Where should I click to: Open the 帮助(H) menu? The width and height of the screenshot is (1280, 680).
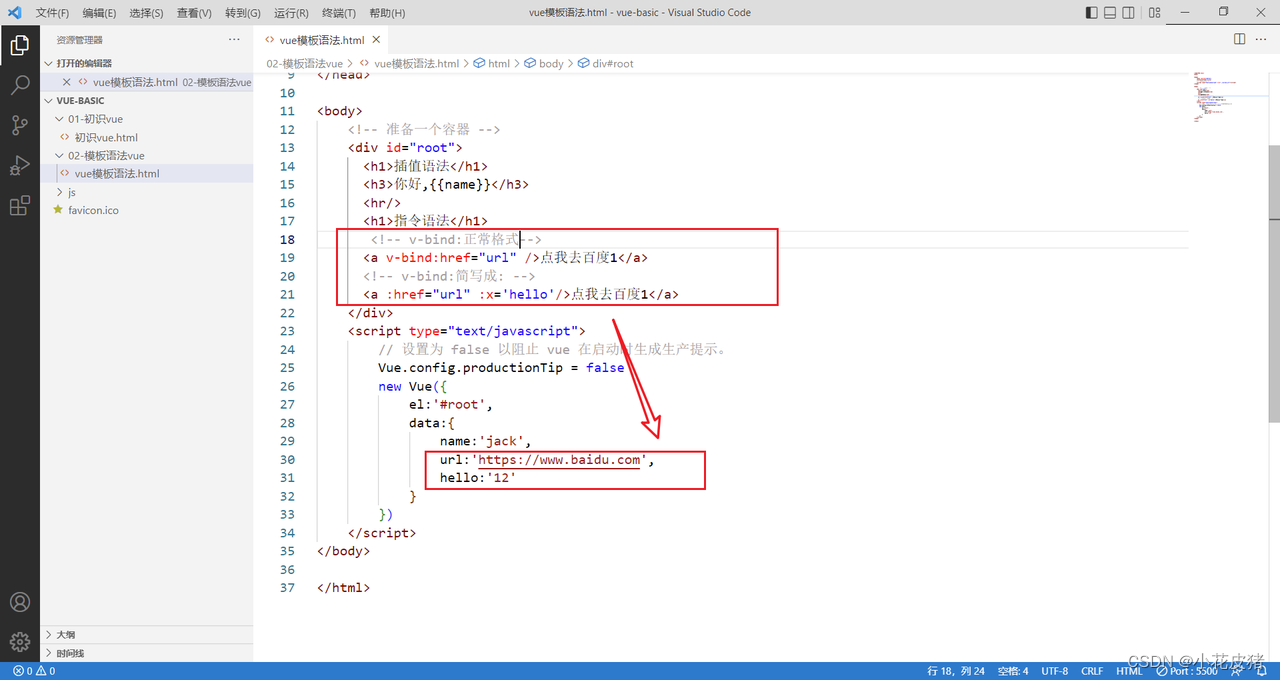pyautogui.click(x=387, y=13)
